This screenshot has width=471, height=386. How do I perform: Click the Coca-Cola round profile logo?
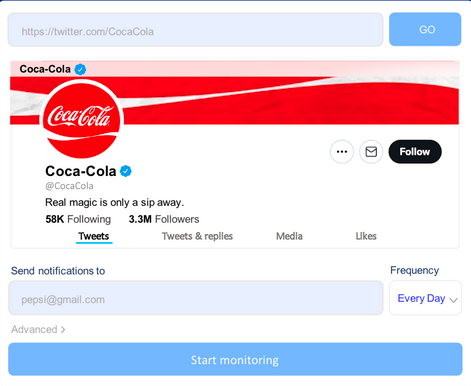point(82,119)
